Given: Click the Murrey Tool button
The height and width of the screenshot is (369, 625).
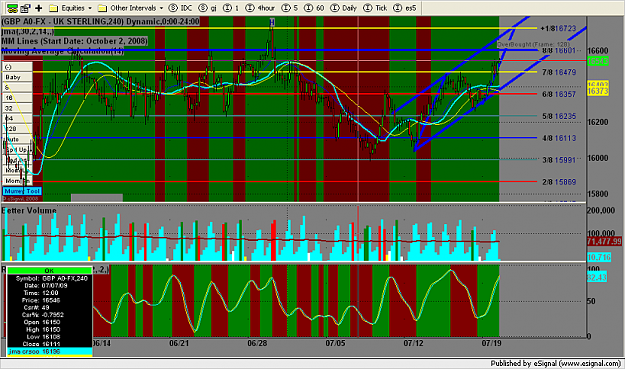Looking at the screenshot, I should pos(22,191).
